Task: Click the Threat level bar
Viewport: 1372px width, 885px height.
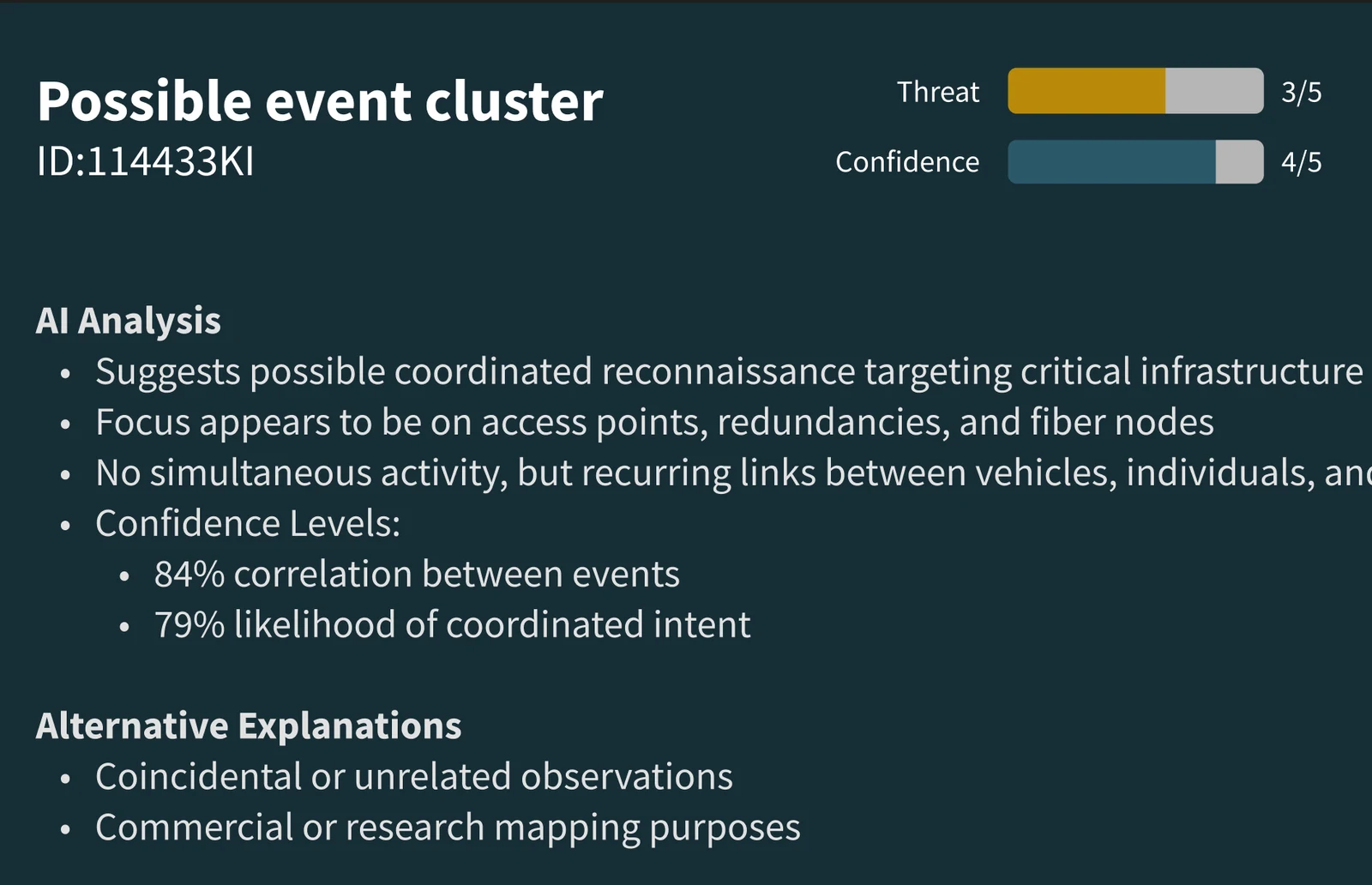Action: (x=1135, y=91)
